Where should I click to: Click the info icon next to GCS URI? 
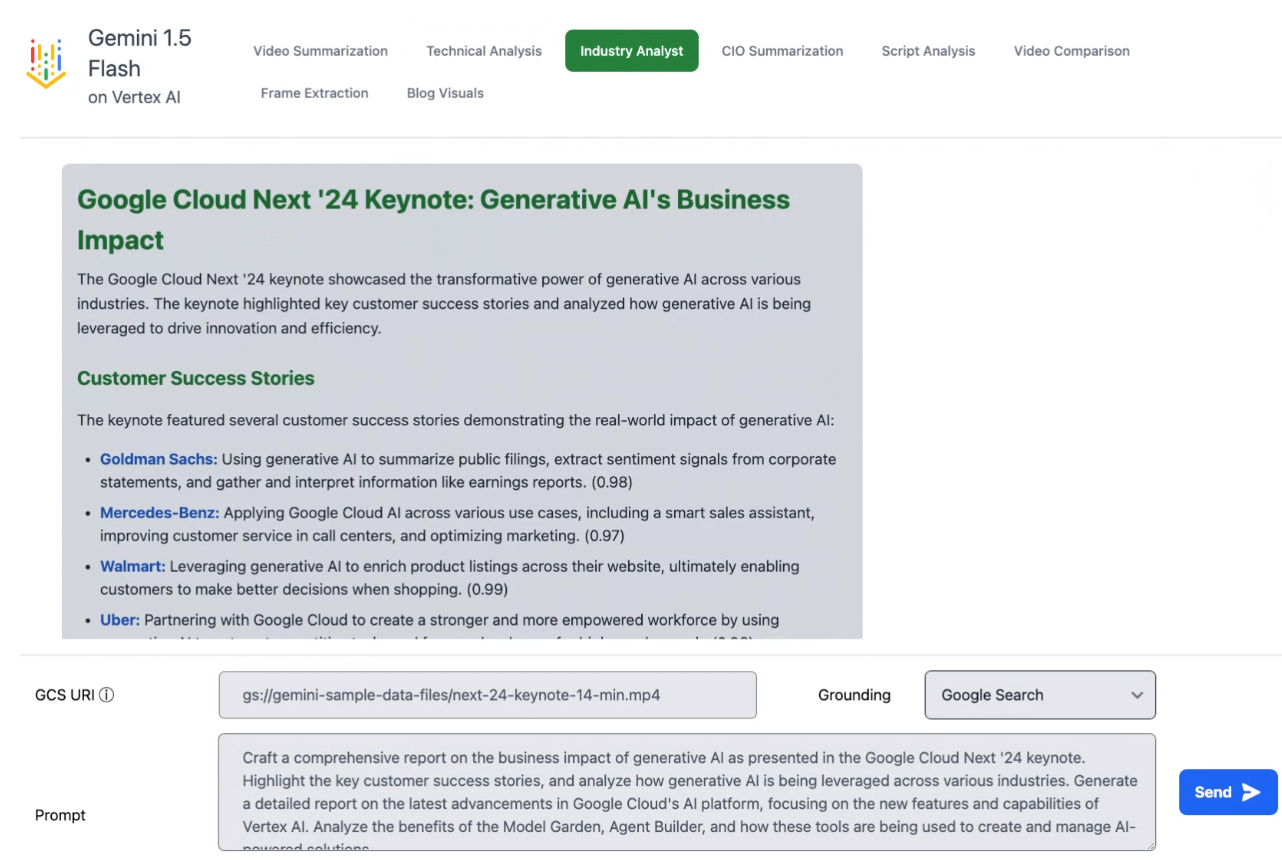click(107, 695)
